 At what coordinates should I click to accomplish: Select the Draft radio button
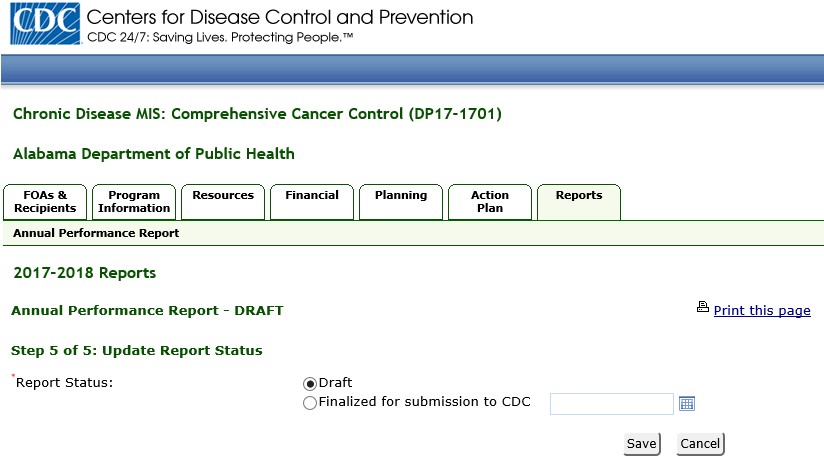pos(310,384)
